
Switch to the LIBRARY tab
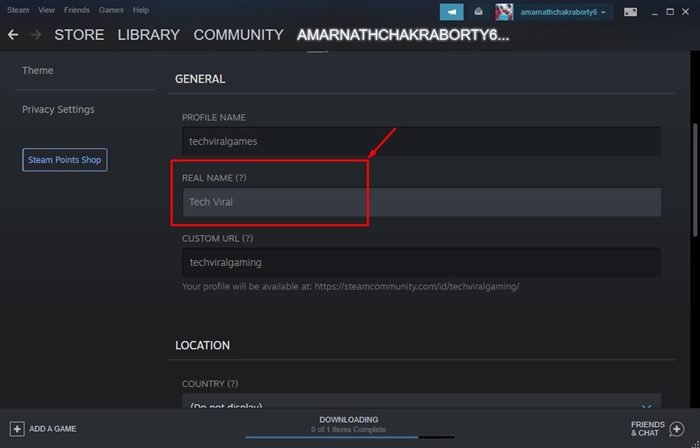click(x=148, y=35)
